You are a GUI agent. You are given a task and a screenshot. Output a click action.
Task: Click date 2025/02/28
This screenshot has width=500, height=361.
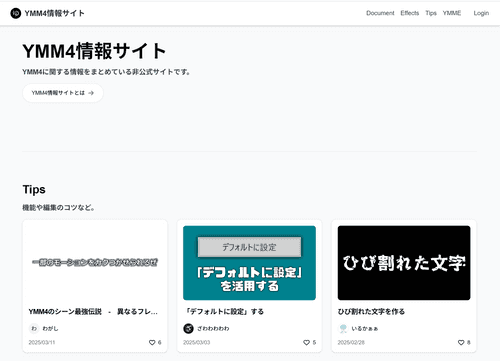pyautogui.click(x=351, y=342)
